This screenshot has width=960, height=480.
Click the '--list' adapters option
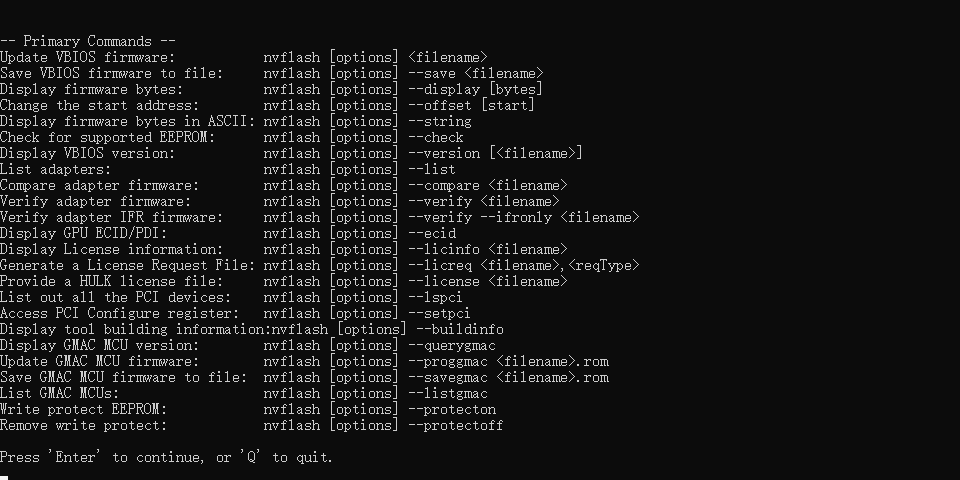pos(432,169)
